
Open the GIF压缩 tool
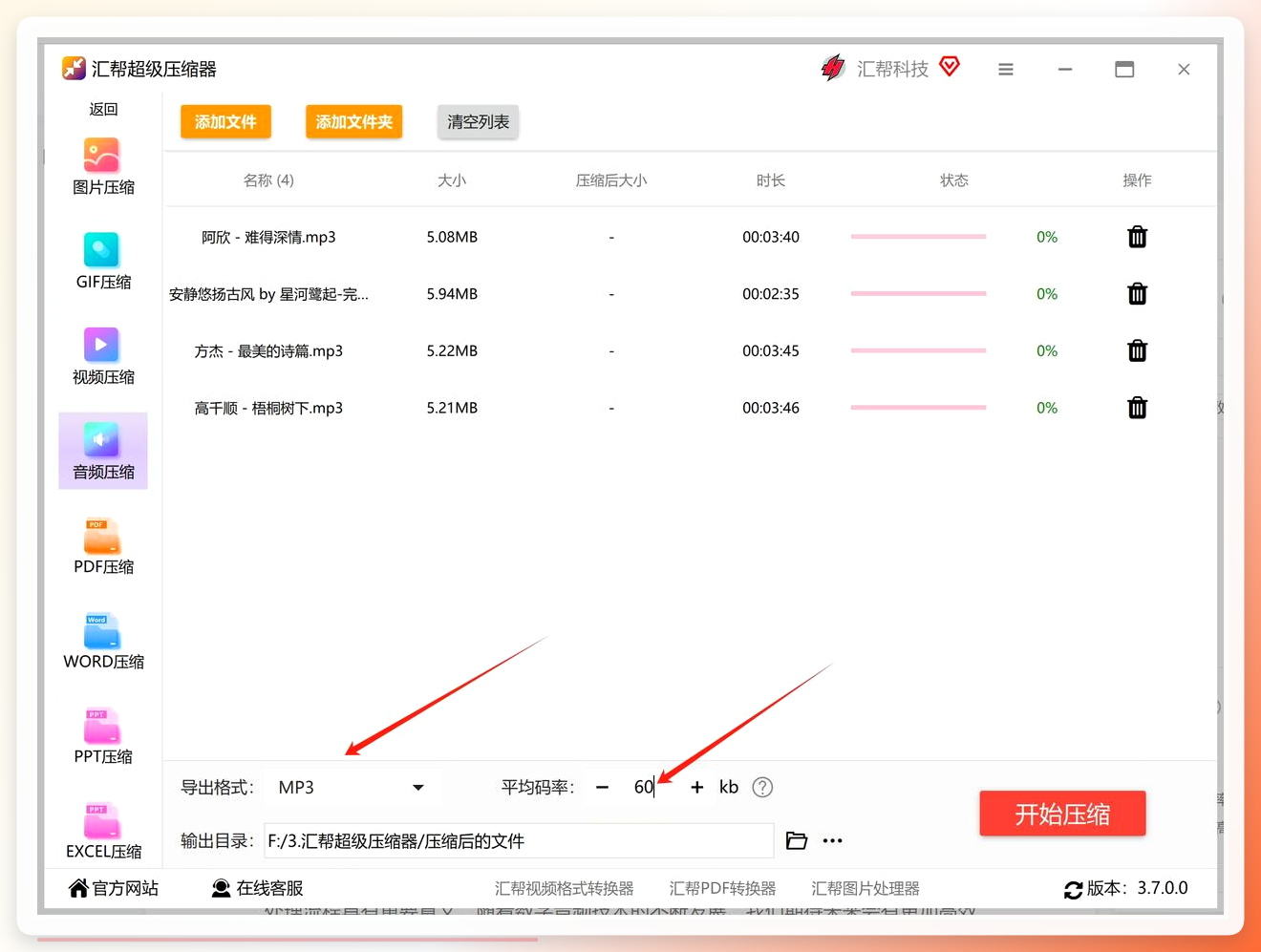[x=103, y=261]
